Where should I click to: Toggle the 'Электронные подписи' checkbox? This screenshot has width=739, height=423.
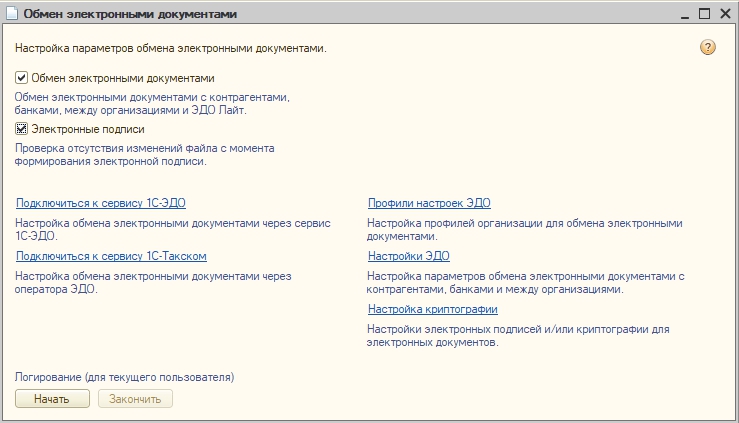pos(21,128)
